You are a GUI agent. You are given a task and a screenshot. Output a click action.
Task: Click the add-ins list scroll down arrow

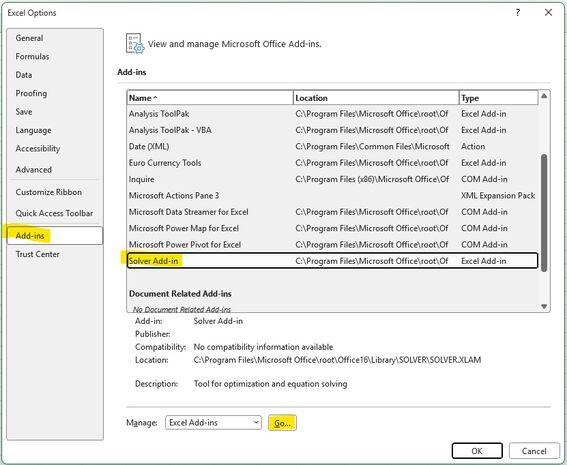544,306
